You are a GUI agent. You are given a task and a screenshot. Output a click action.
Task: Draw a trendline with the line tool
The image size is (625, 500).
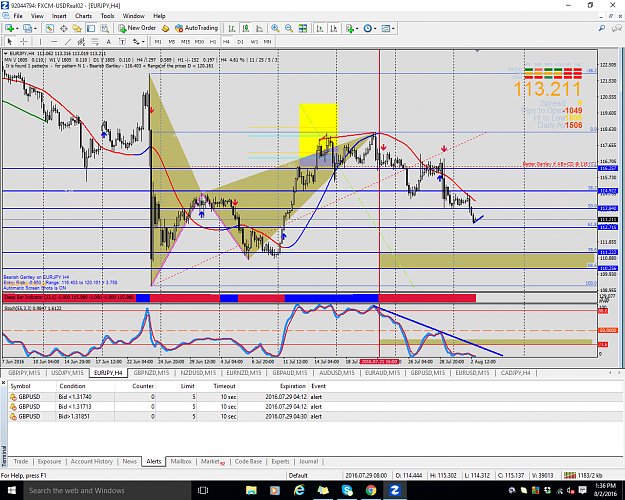pyautogui.click(x=68, y=41)
